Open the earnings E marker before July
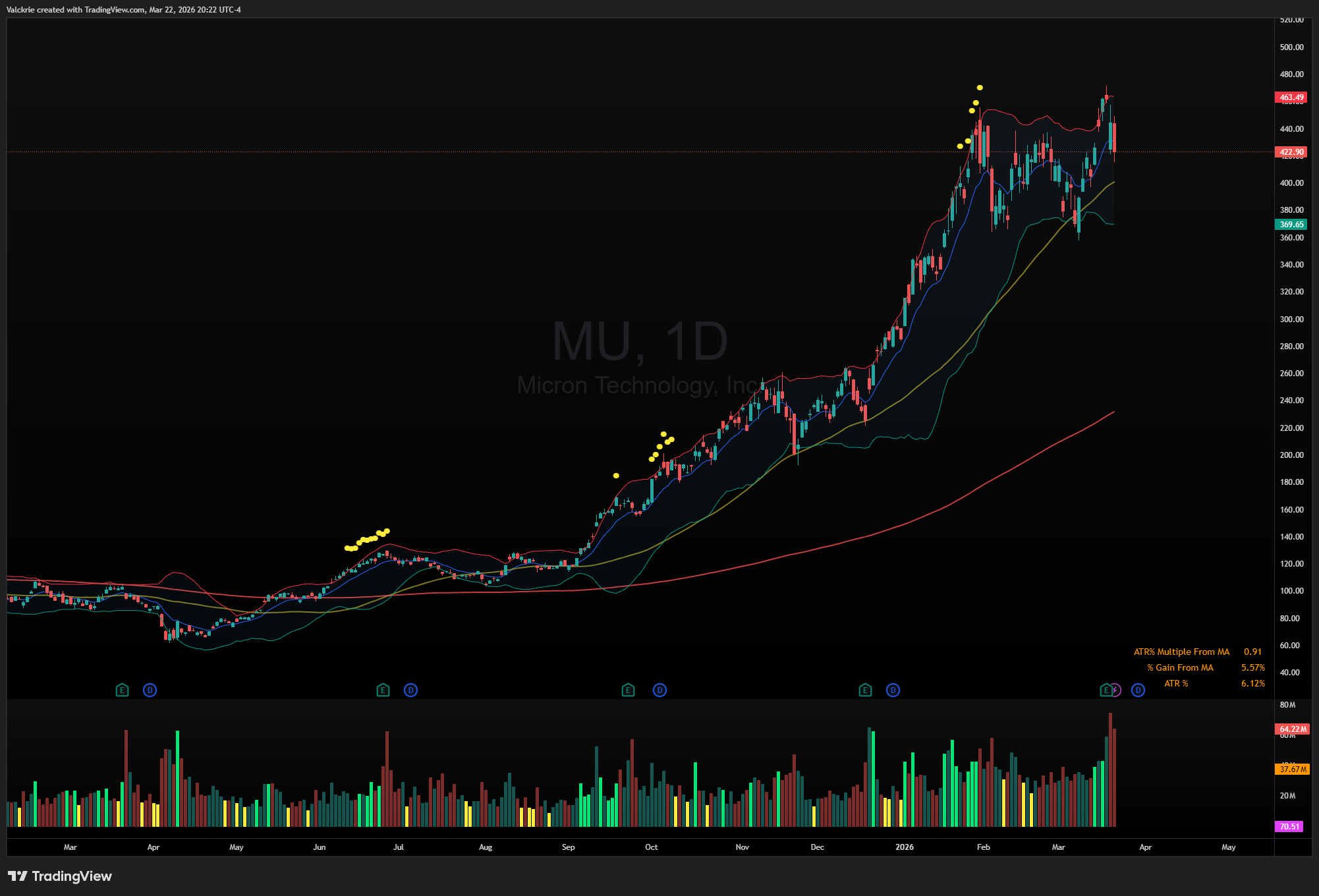The height and width of the screenshot is (896, 1319). pyautogui.click(x=383, y=690)
